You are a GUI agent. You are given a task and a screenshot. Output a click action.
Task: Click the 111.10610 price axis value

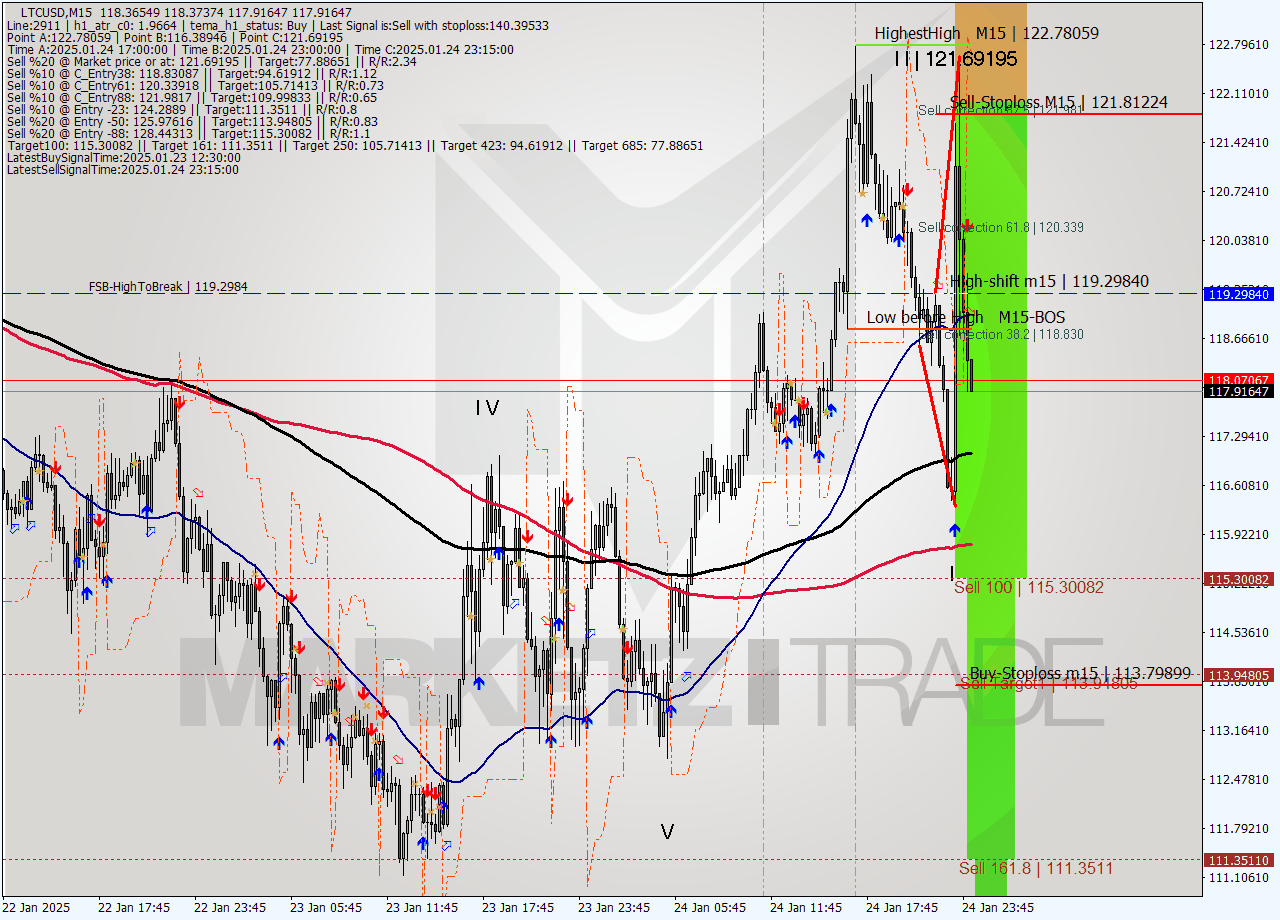(1239, 877)
